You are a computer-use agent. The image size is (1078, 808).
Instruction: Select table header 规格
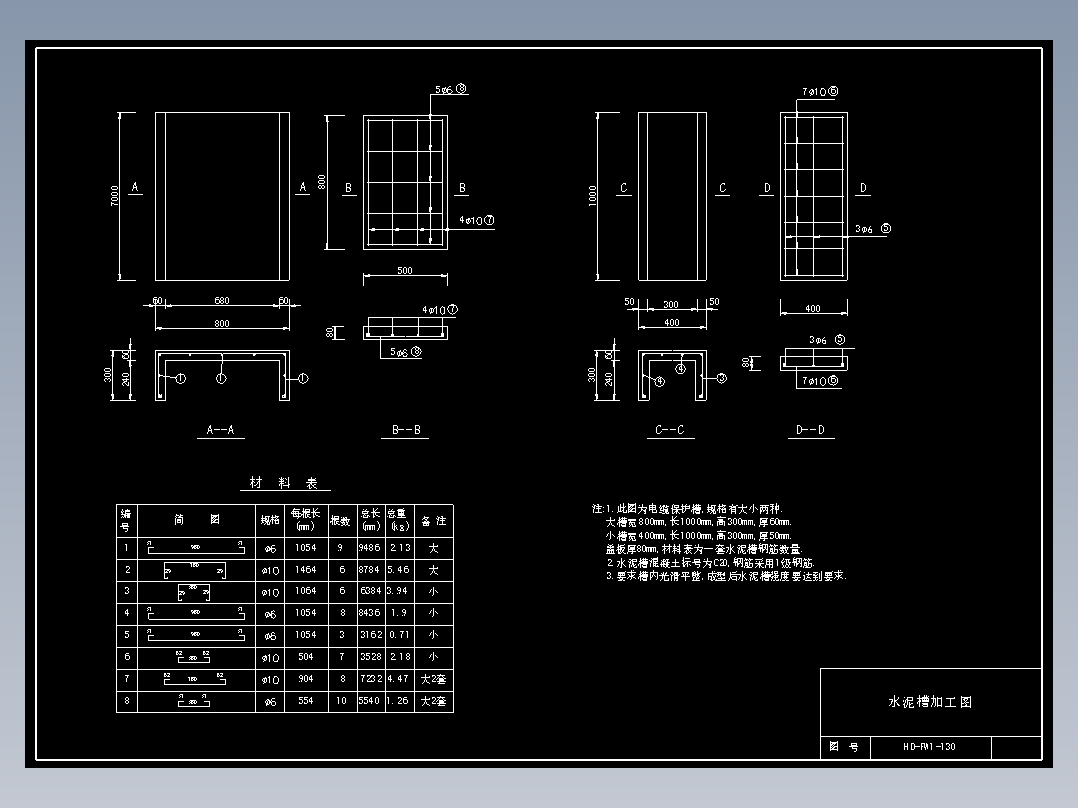point(270,521)
